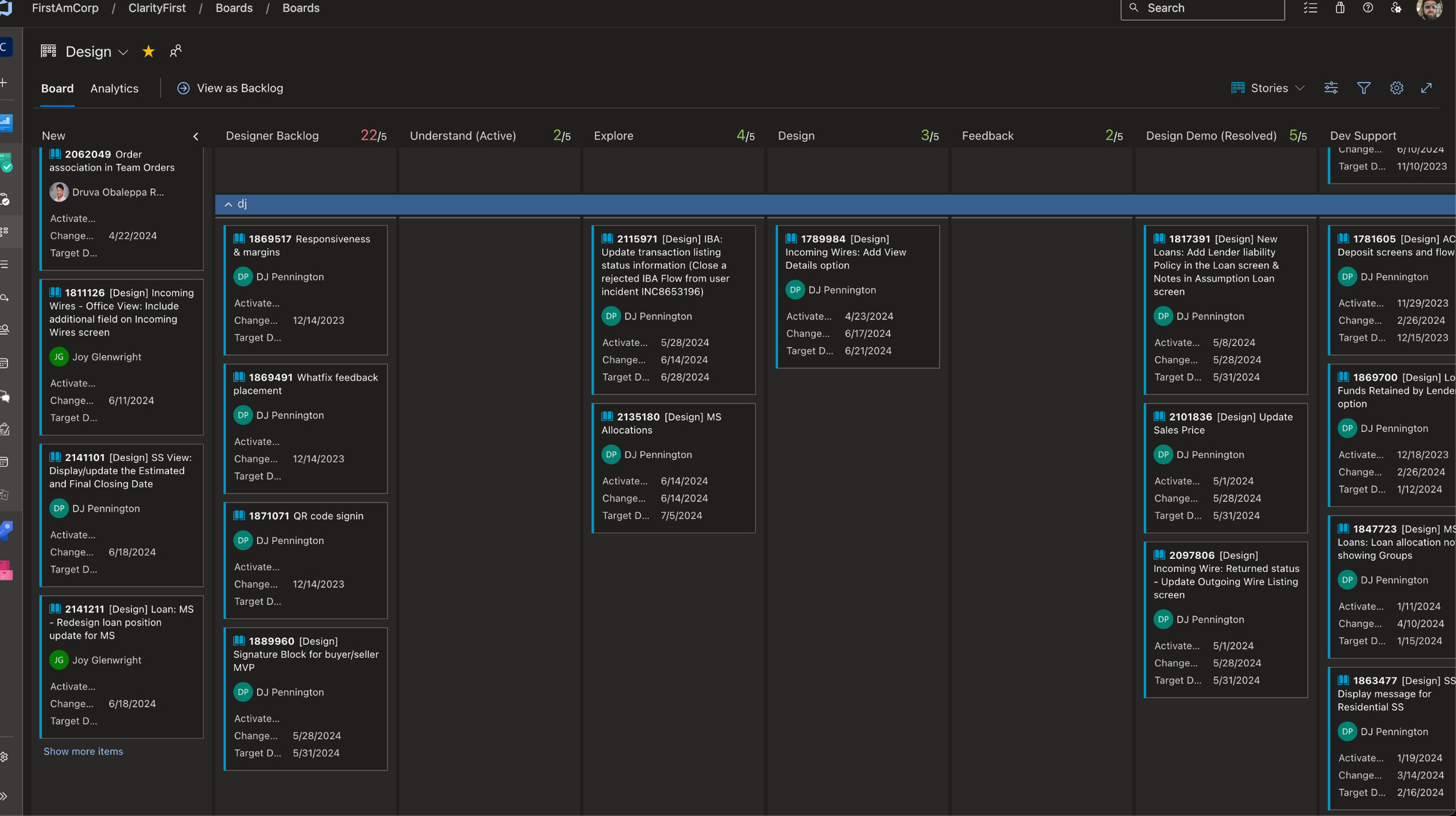1456x816 pixels.
Task: Expand the Design team dropdown chevron
Action: pos(123,52)
